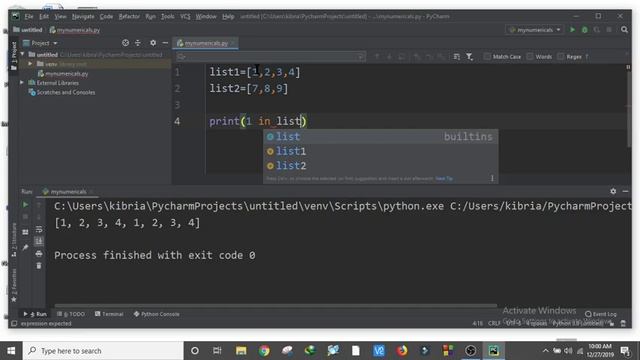Switch to the Python Console tab
Viewport: 640px width, 360px height.
click(x=156, y=314)
